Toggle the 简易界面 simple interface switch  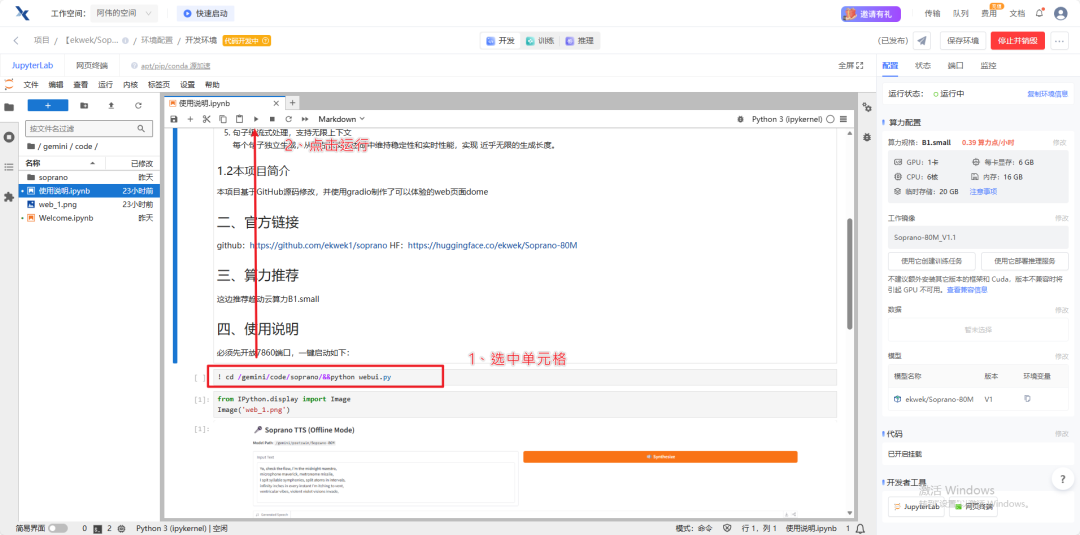click(x=58, y=528)
